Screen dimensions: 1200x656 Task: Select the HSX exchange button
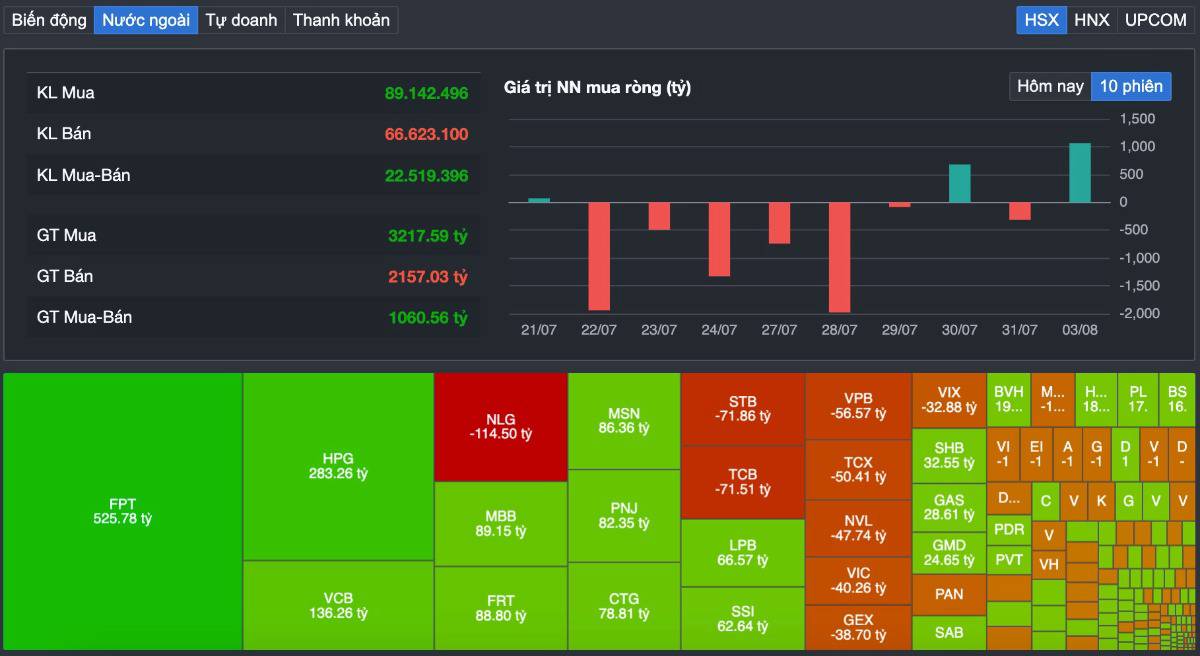click(1041, 20)
